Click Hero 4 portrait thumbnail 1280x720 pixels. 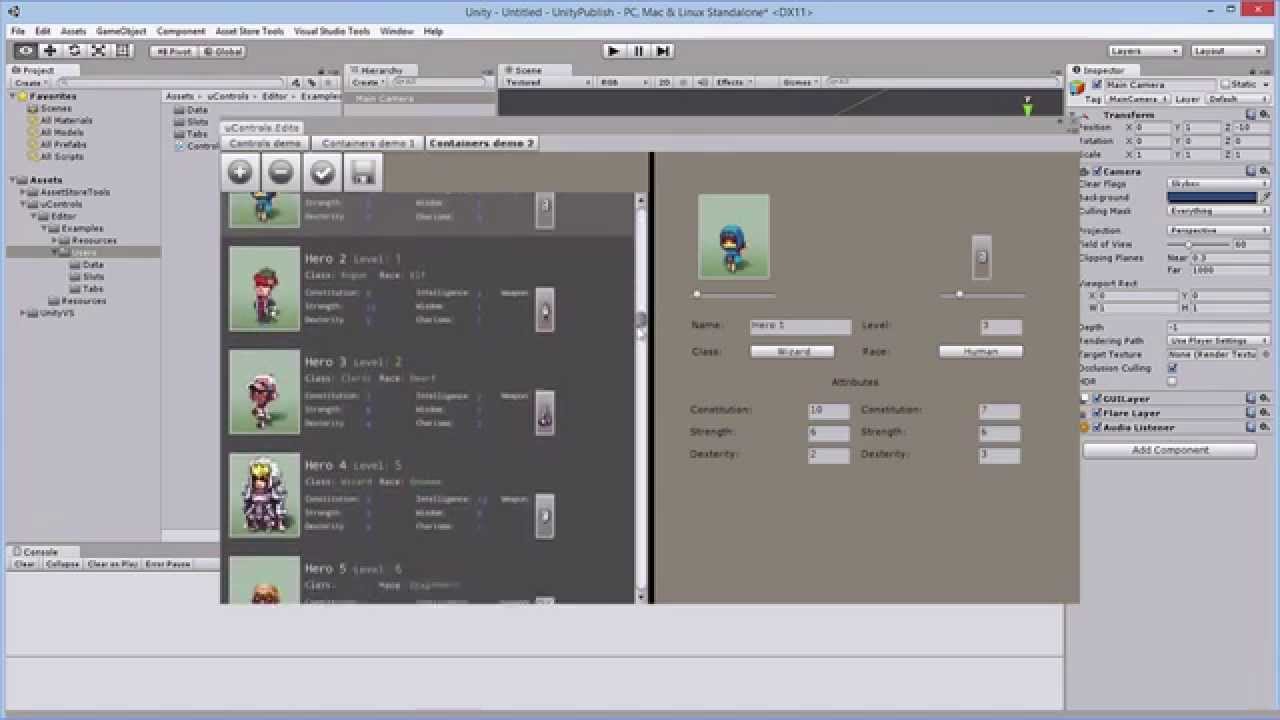(x=264, y=495)
